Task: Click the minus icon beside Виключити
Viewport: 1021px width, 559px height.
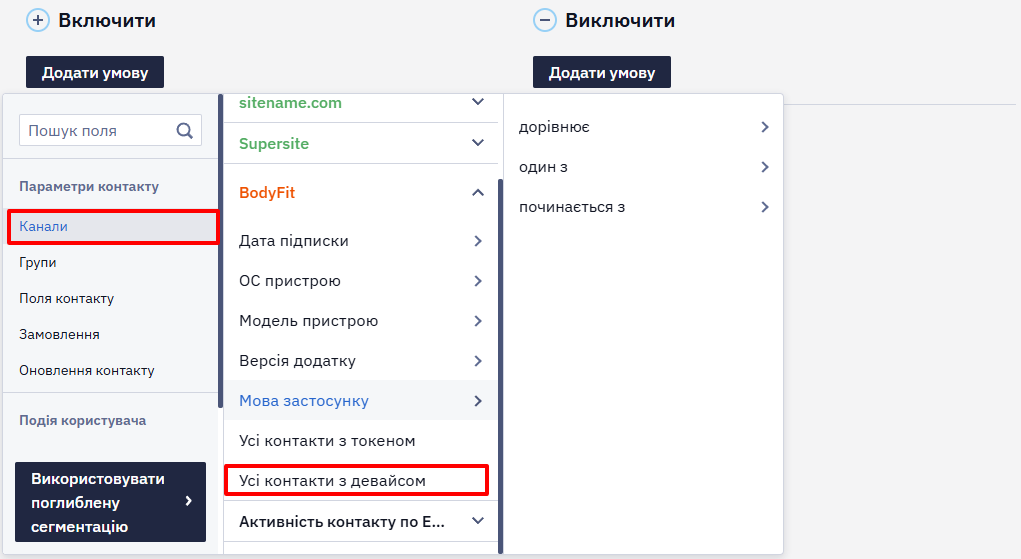Action: pyautogui.click(x=545, y=20)
